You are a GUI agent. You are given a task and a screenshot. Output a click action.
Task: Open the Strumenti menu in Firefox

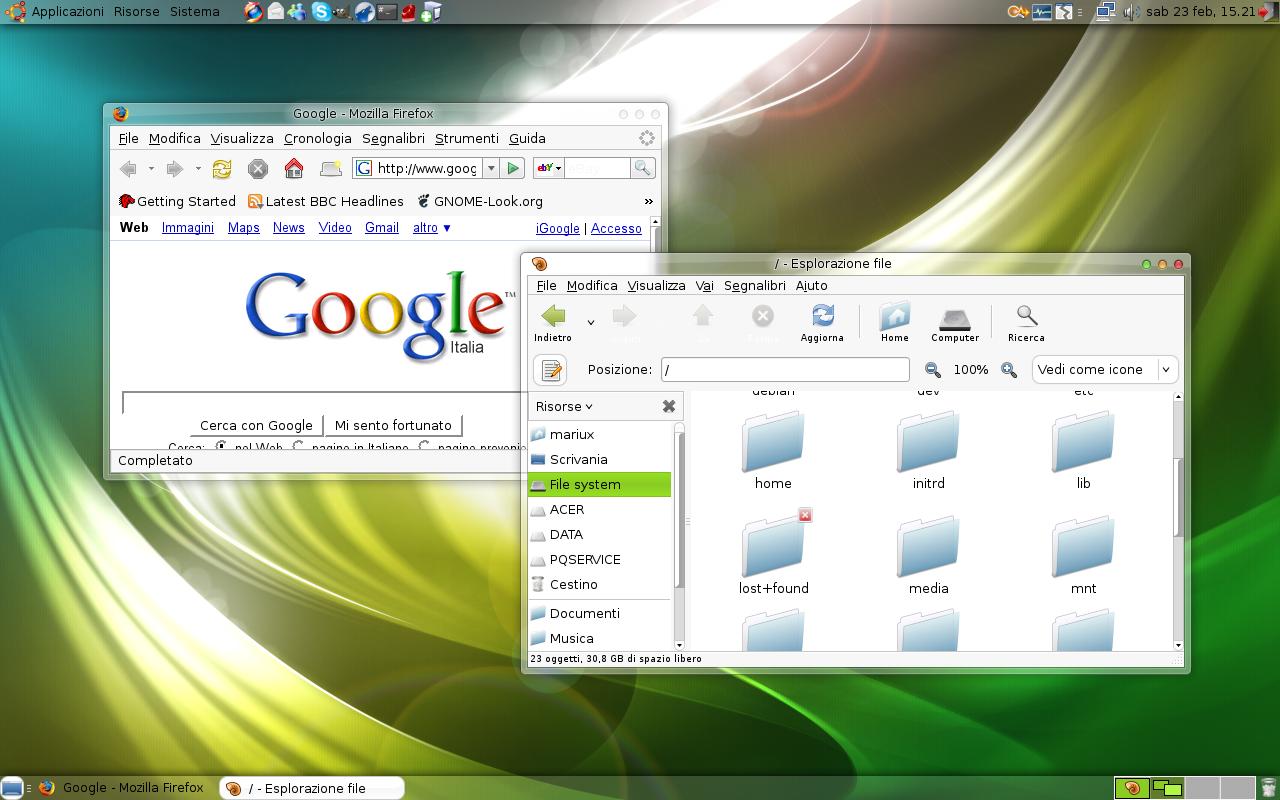[466, 138]
